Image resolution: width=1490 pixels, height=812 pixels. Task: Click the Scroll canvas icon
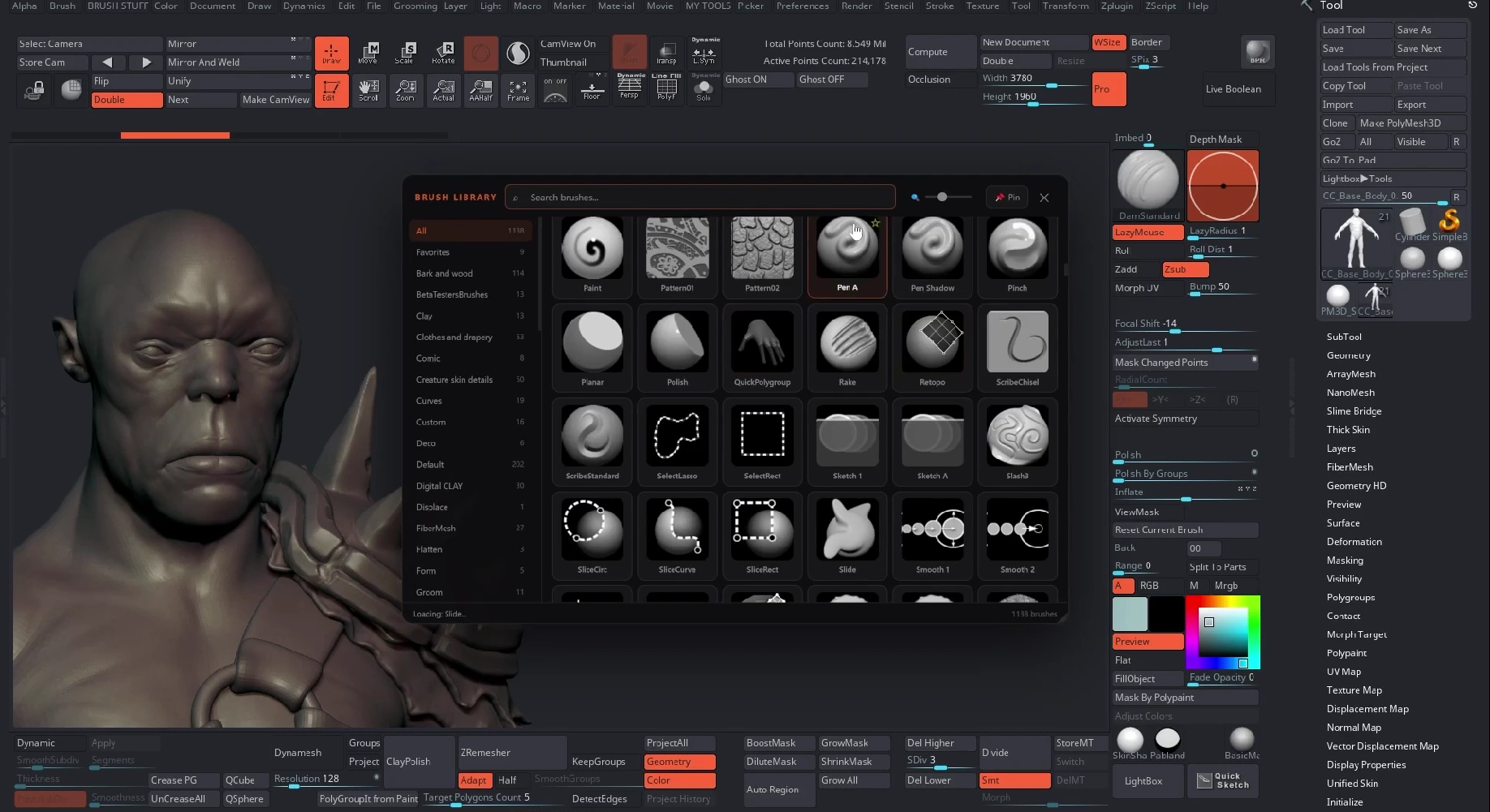[368, 90]
